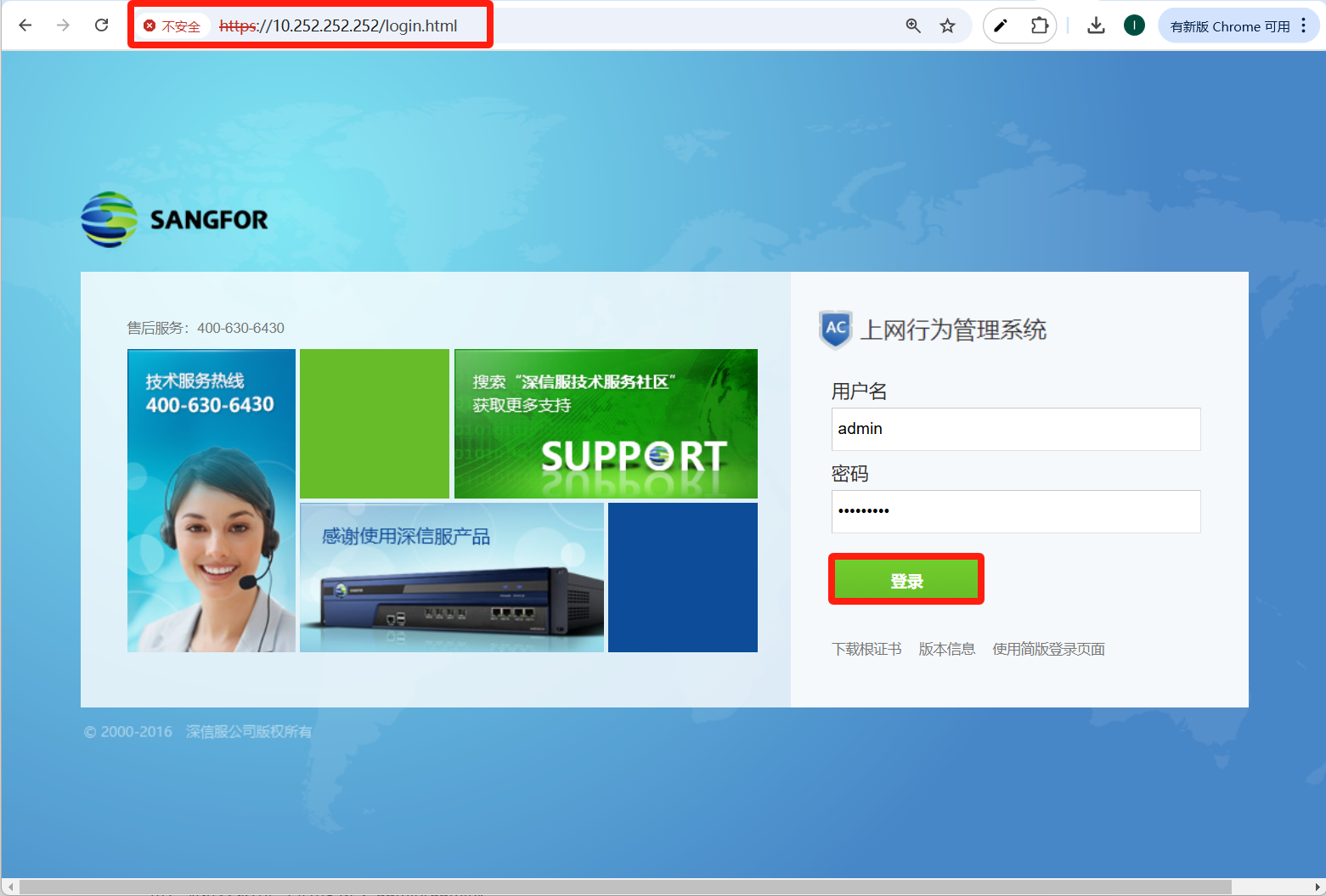
Task: Click the 不安全 security warning badge
Action: [x=172, y=26]
